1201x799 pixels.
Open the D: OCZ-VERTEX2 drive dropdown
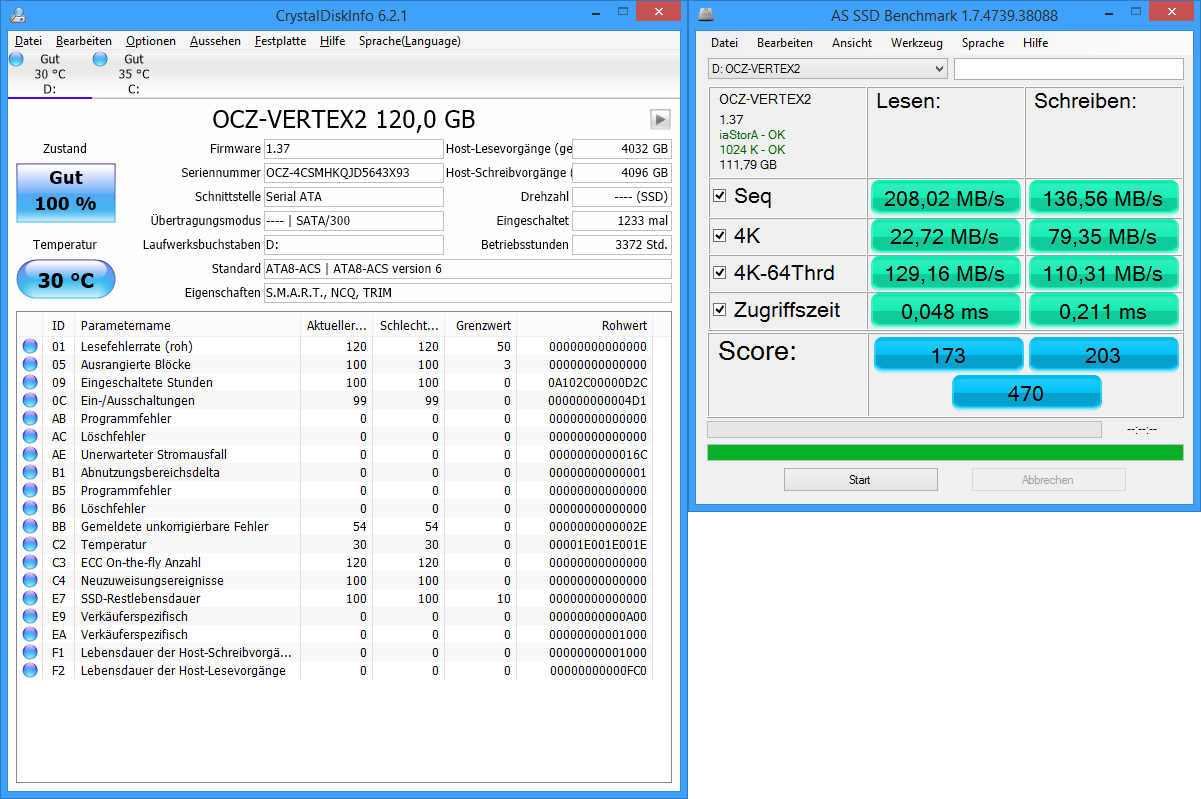827,69
